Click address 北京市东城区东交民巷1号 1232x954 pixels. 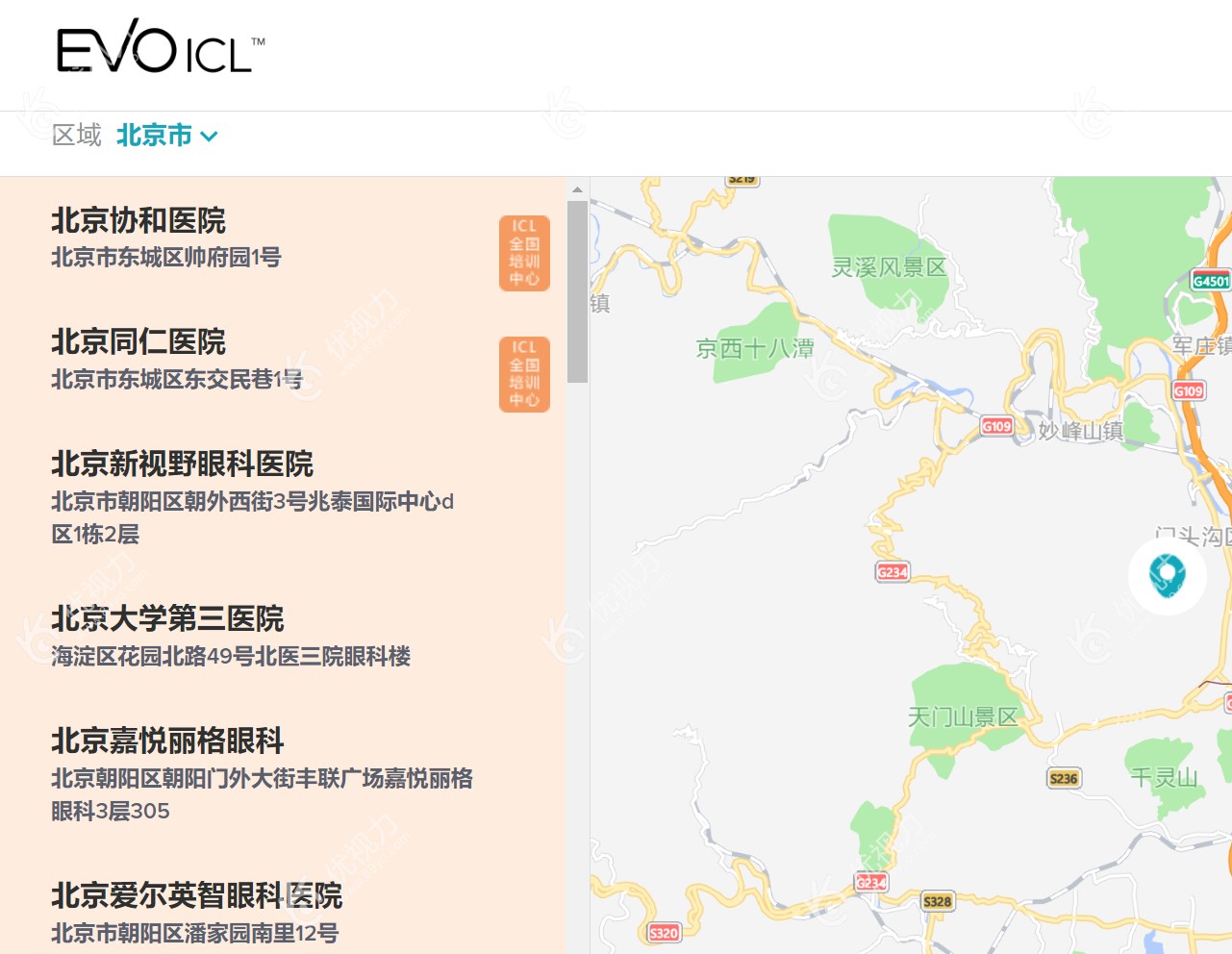(177, 380)
